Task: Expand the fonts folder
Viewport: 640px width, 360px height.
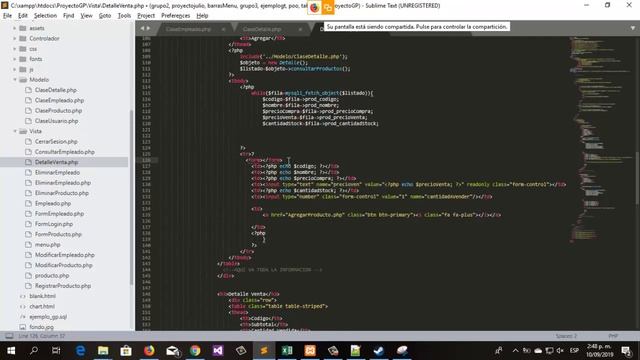Action: 15,59
